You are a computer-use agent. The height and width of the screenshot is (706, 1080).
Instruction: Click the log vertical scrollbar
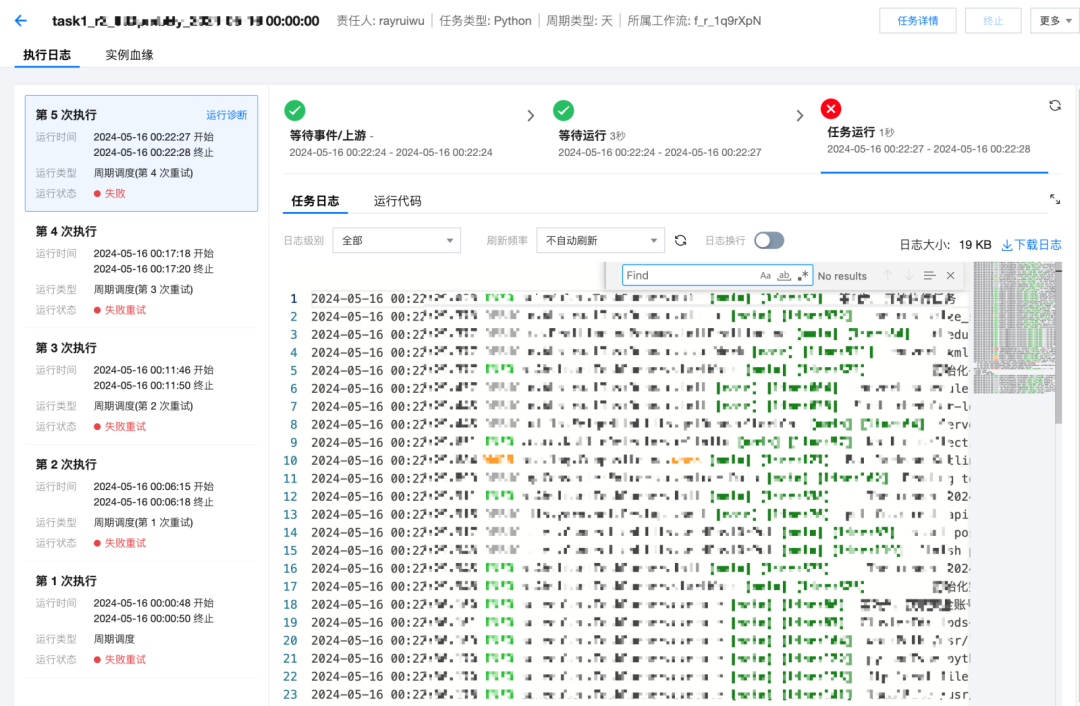tap(1058, 342)
